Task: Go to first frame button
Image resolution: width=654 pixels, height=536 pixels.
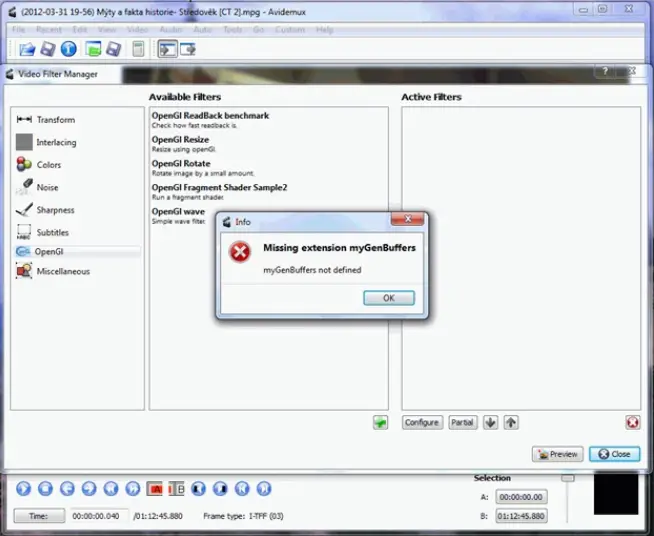Action: click(x=242, y=488)
